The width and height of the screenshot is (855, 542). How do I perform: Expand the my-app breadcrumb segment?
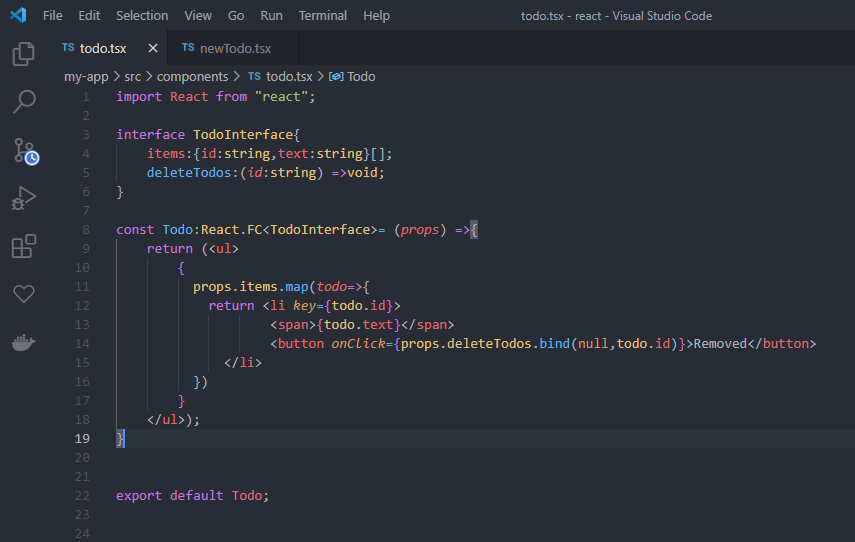coord(86,76)
